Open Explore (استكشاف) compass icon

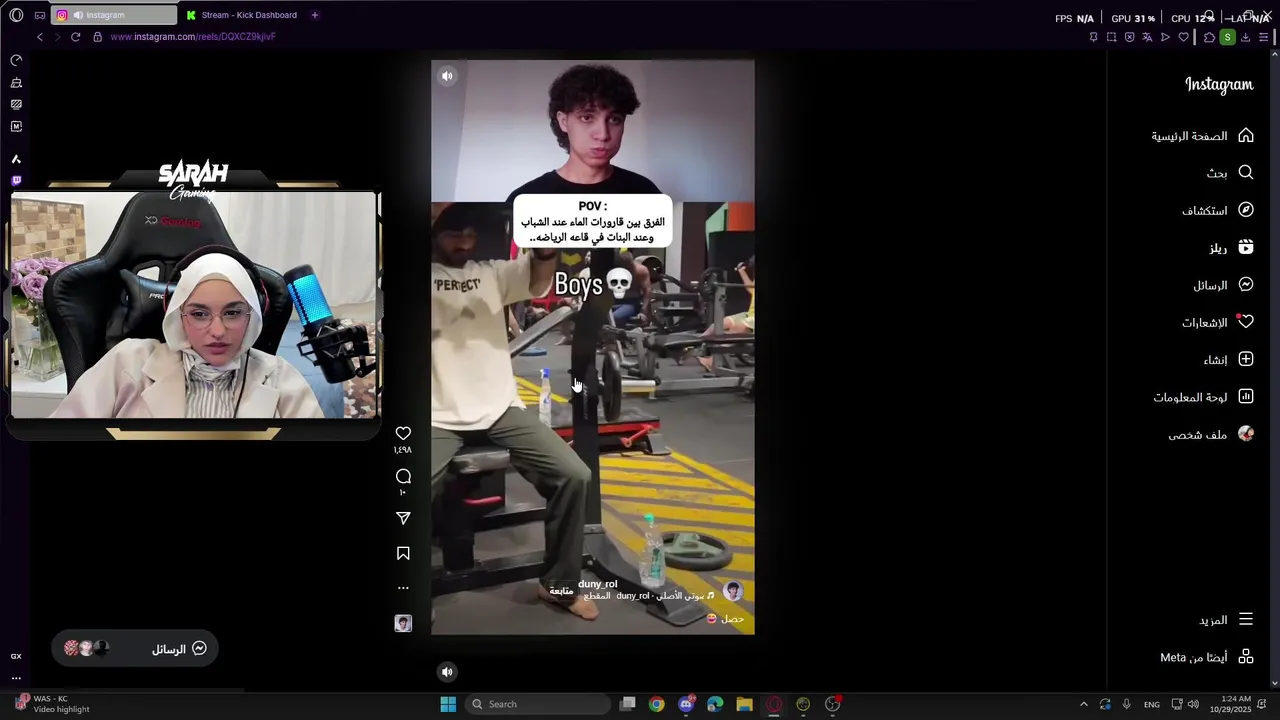1245,210
